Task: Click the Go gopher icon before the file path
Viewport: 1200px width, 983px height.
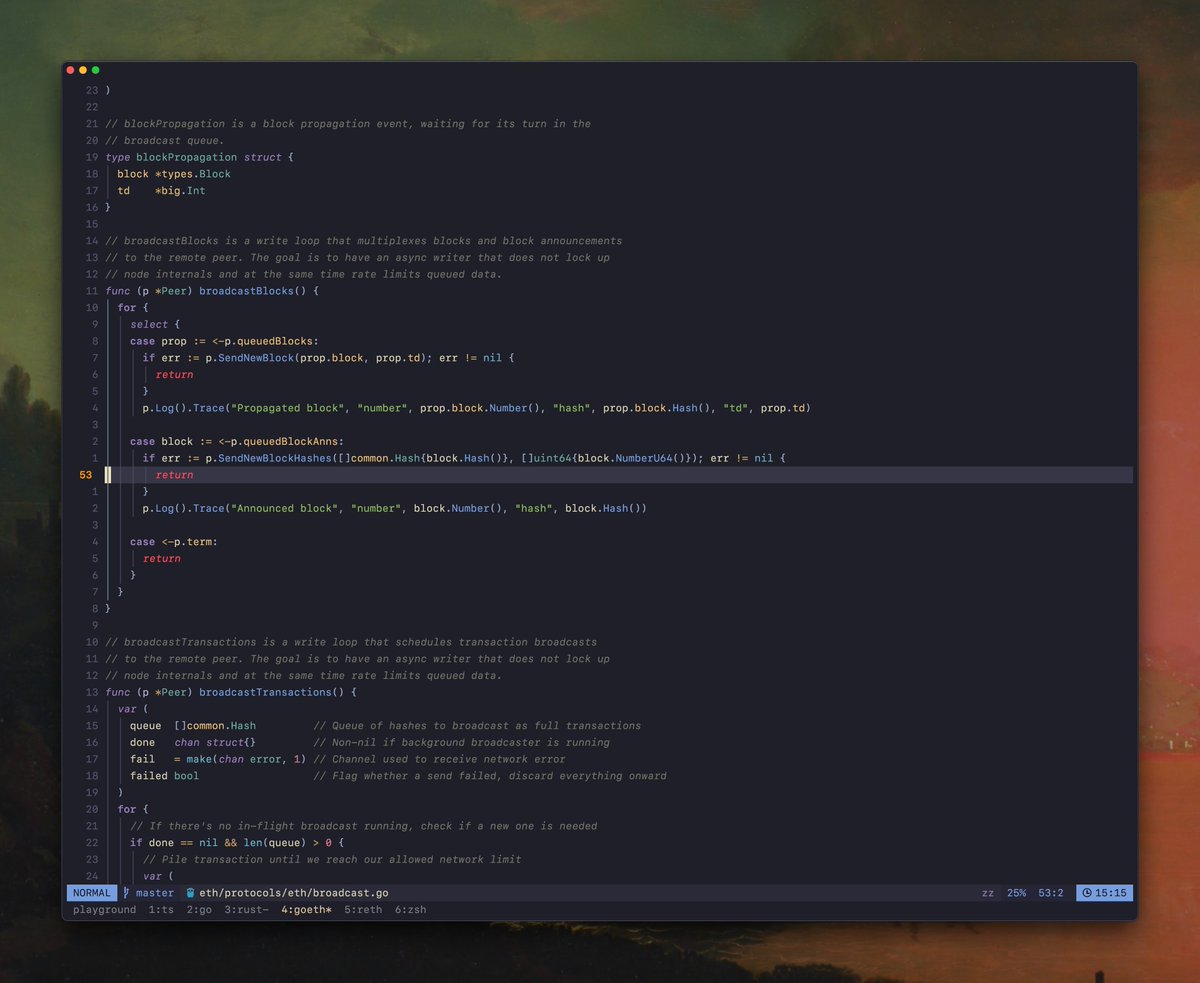Action: pyautogui.click(x=190, y=893)
